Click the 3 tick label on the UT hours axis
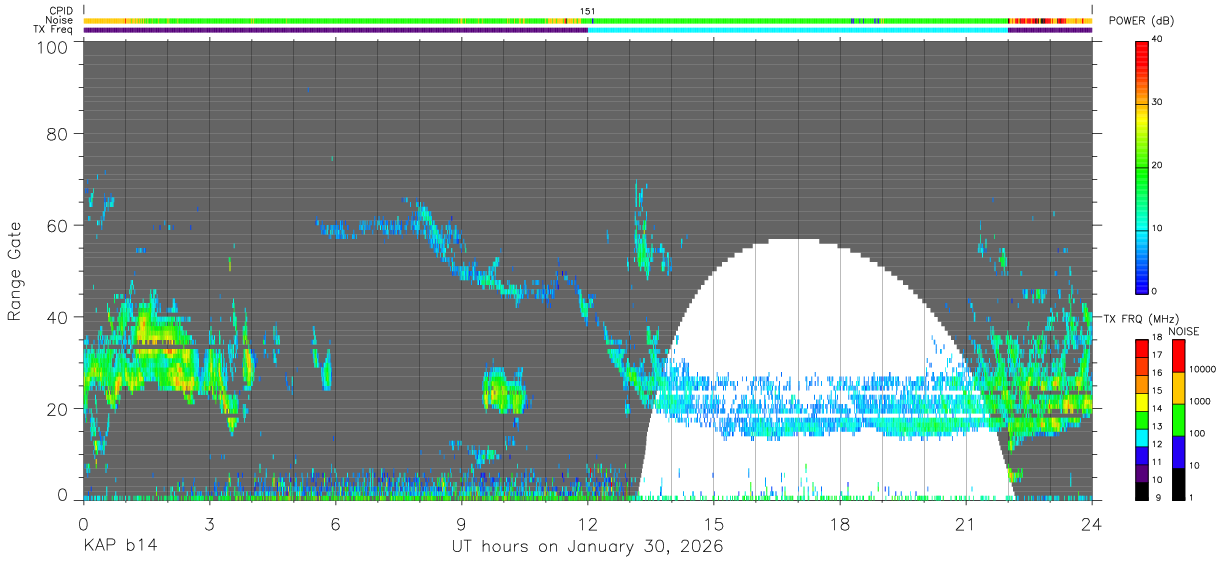Image resolution: width=1228 pixels, height=567 pixels. (209, 524)
